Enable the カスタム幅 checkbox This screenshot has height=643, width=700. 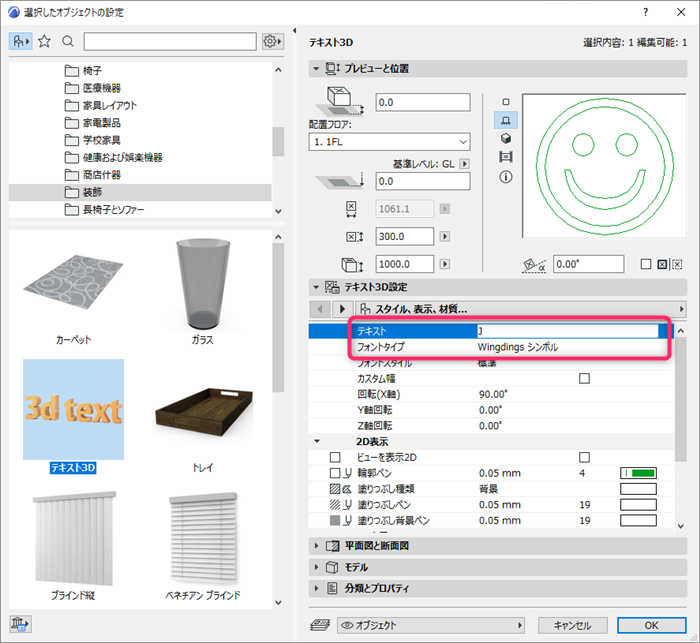(x=584, y=379)
